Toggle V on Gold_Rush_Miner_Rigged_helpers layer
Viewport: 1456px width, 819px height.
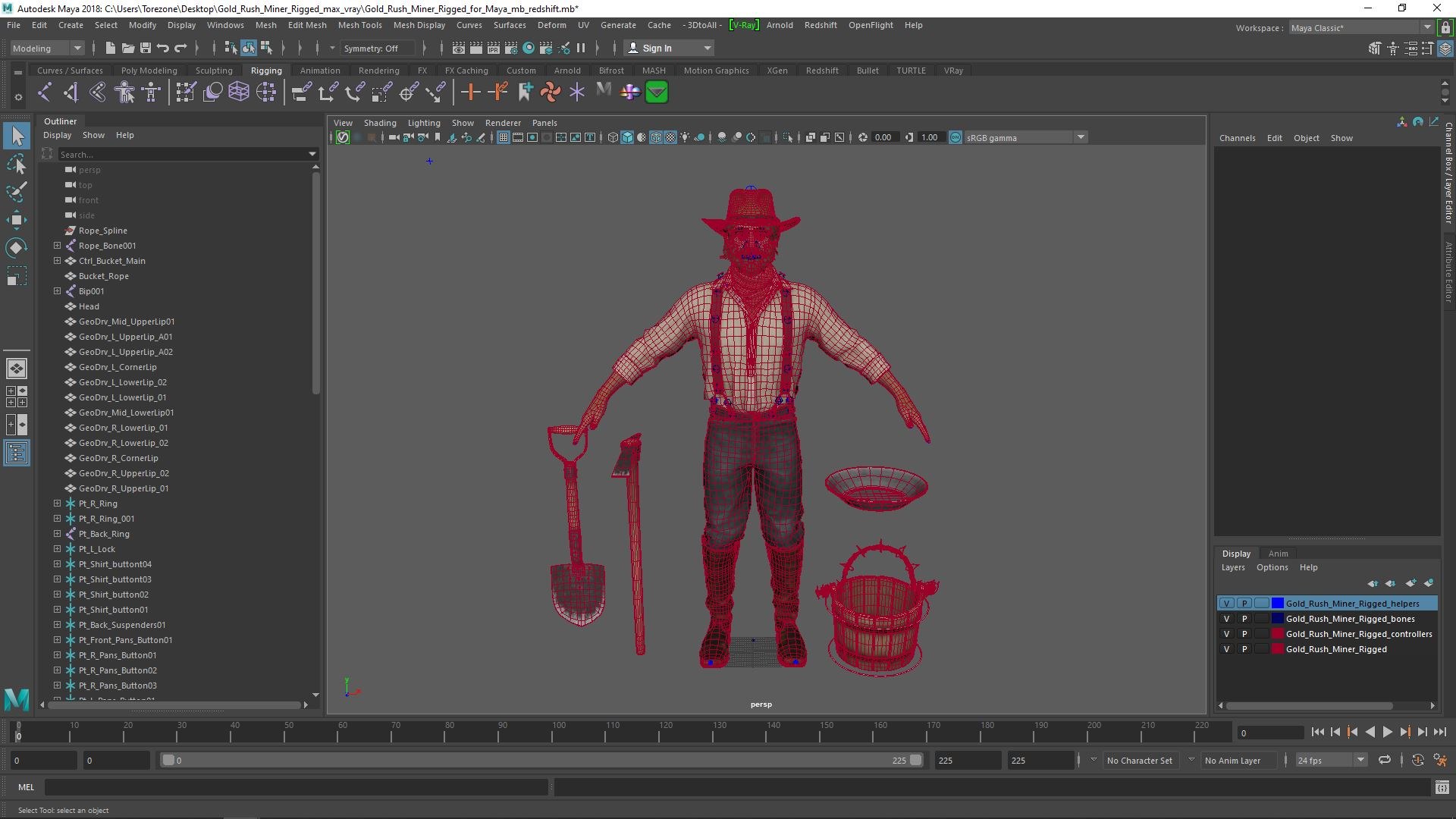[x=1226, y=604]
